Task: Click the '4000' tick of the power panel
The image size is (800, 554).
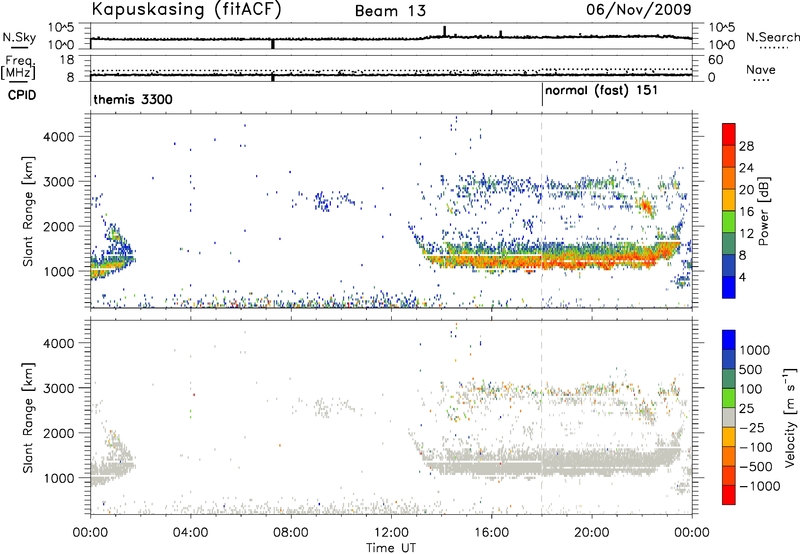Action: pyautogui.click(x=59, y=137)
